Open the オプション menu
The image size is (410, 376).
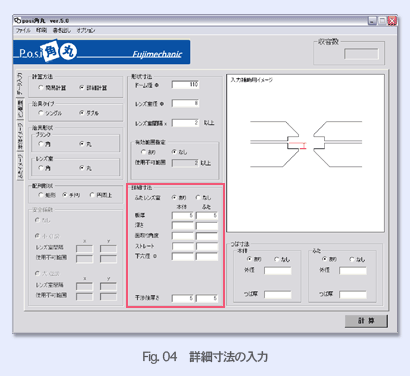(x=86, y=30)
